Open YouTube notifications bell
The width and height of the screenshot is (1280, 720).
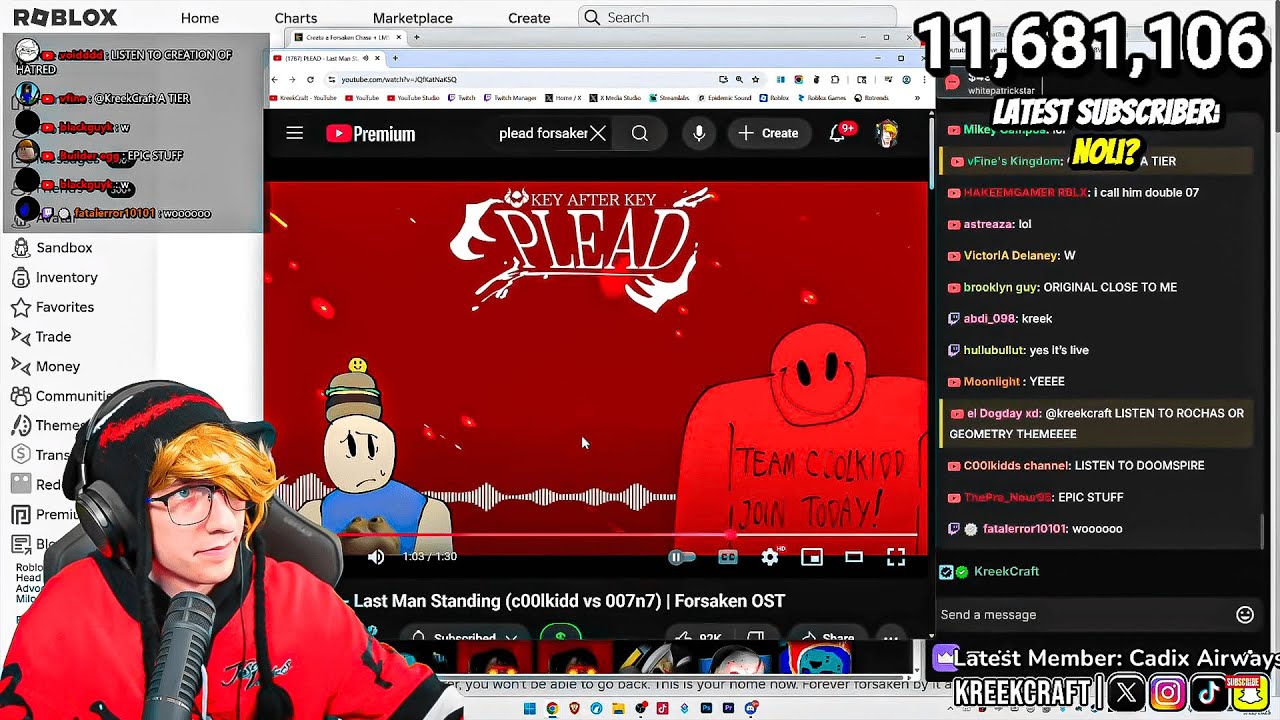(838, 133)
